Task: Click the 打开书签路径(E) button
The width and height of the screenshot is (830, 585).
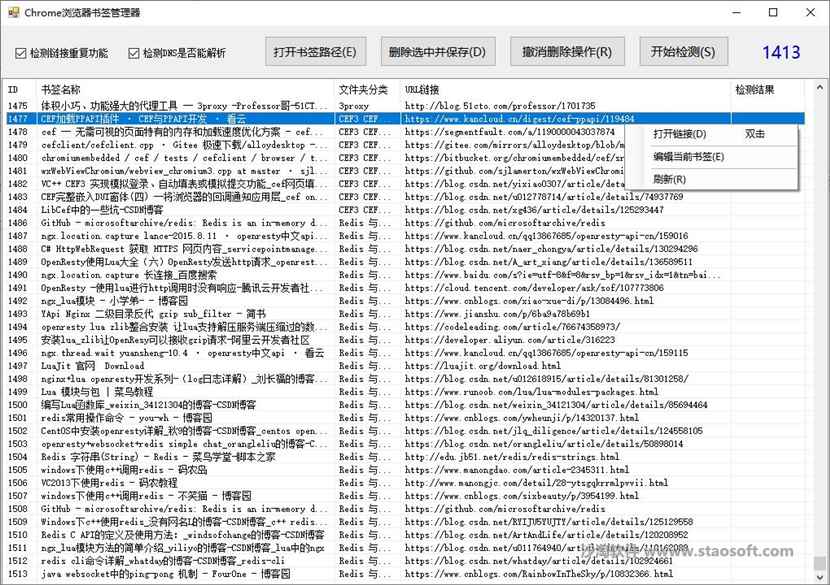Action: (x=315, y=52)
